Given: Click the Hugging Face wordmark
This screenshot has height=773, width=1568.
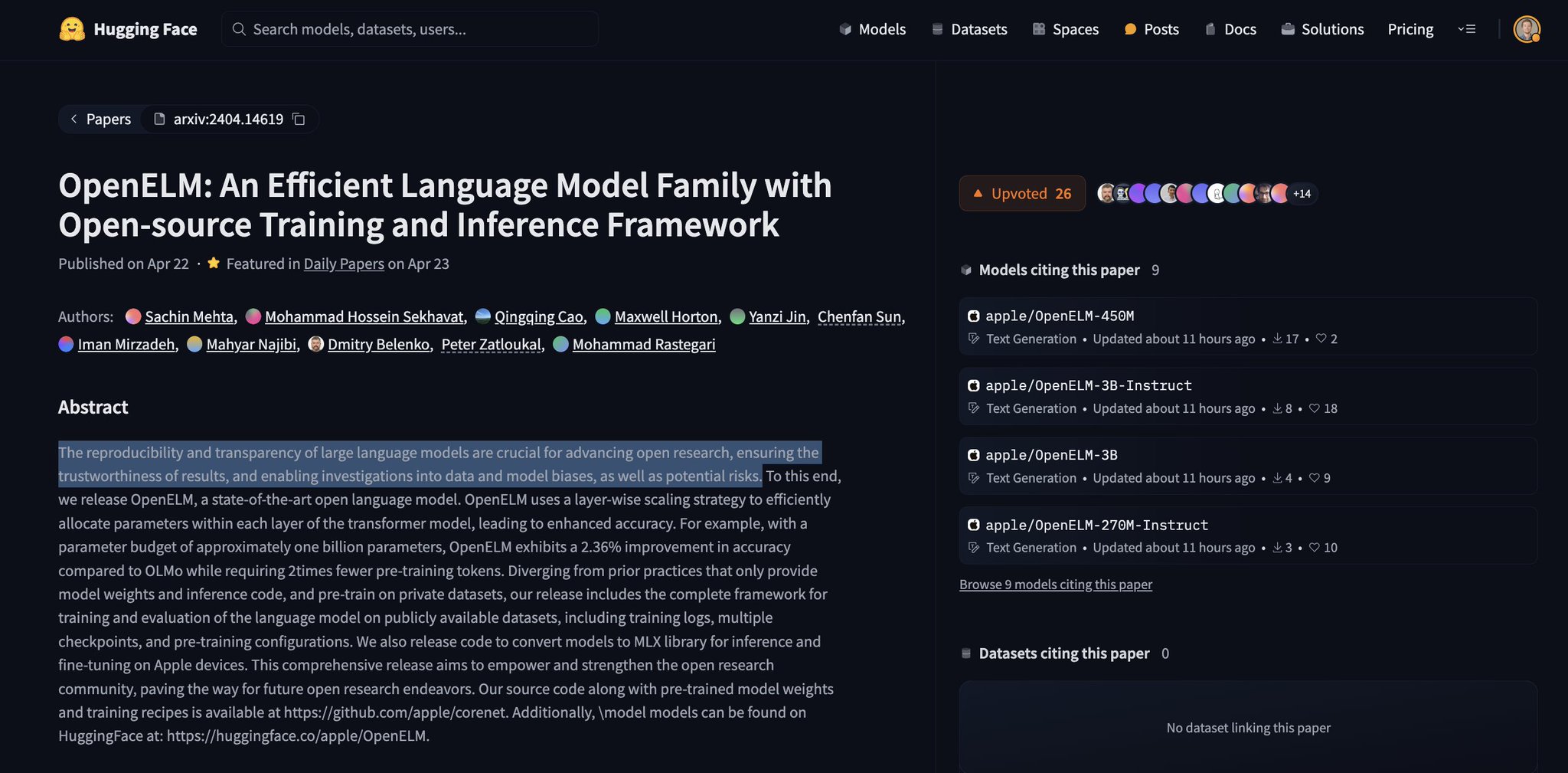Looking at the screenshot, I should tap(145, 29).
